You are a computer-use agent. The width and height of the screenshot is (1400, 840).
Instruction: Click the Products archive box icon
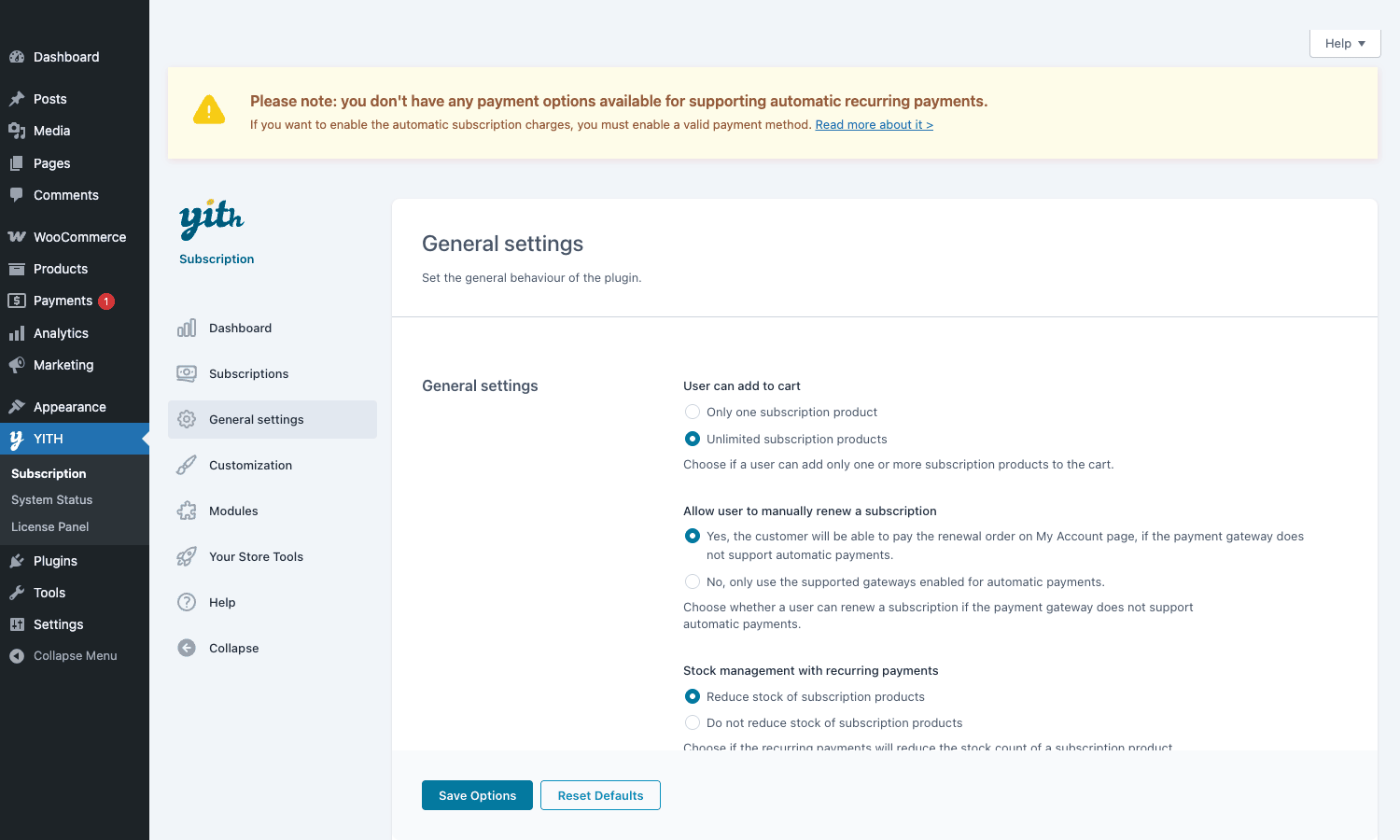tap(17, 269)
